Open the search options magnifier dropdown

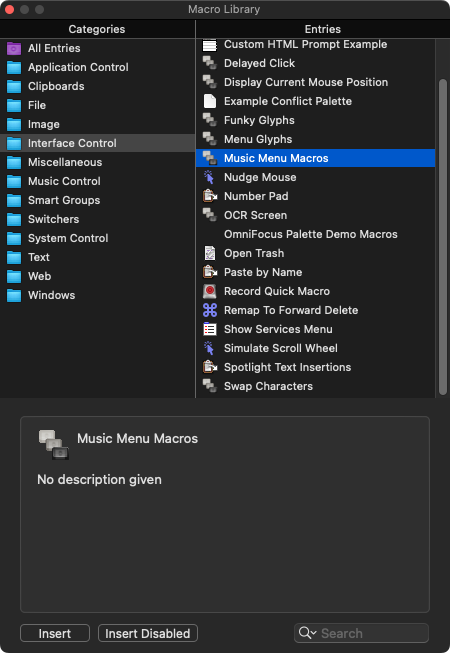308,633
